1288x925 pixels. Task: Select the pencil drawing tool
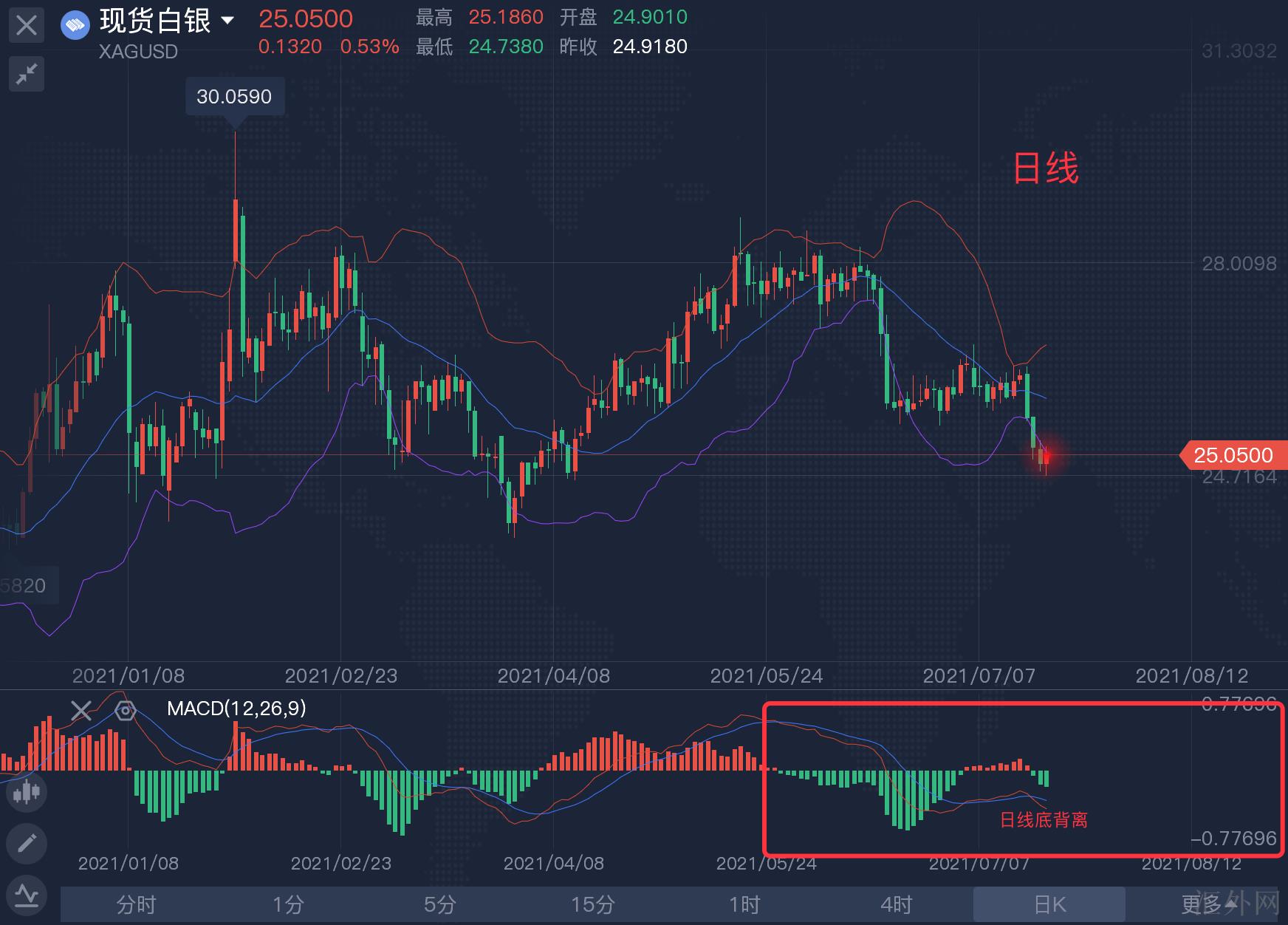pyautogui.click(x=27, y=843)
